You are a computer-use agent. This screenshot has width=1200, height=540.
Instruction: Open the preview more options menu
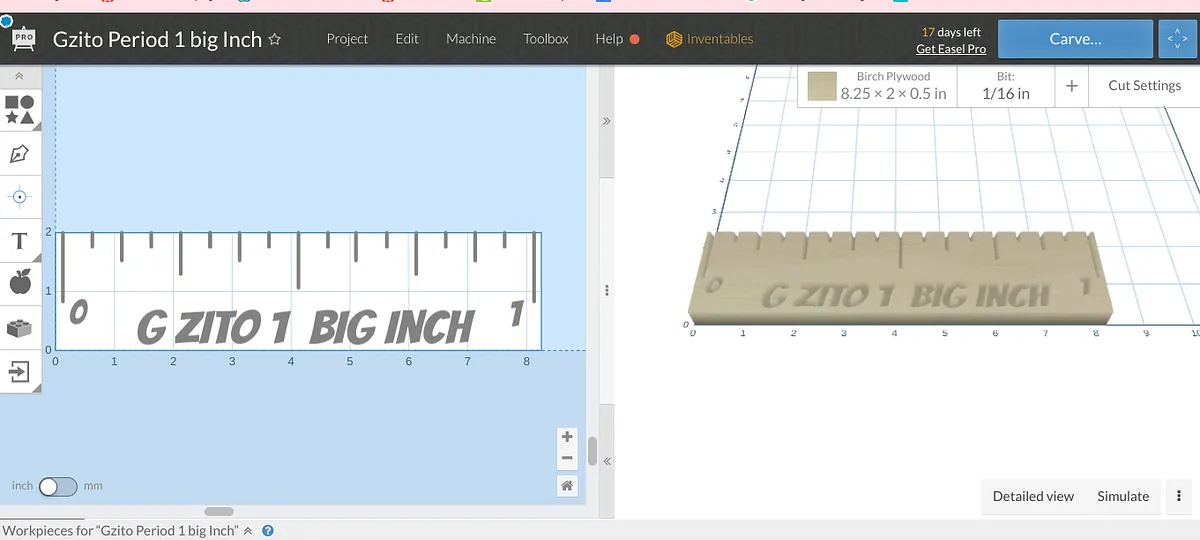(x=1179, y=496)
